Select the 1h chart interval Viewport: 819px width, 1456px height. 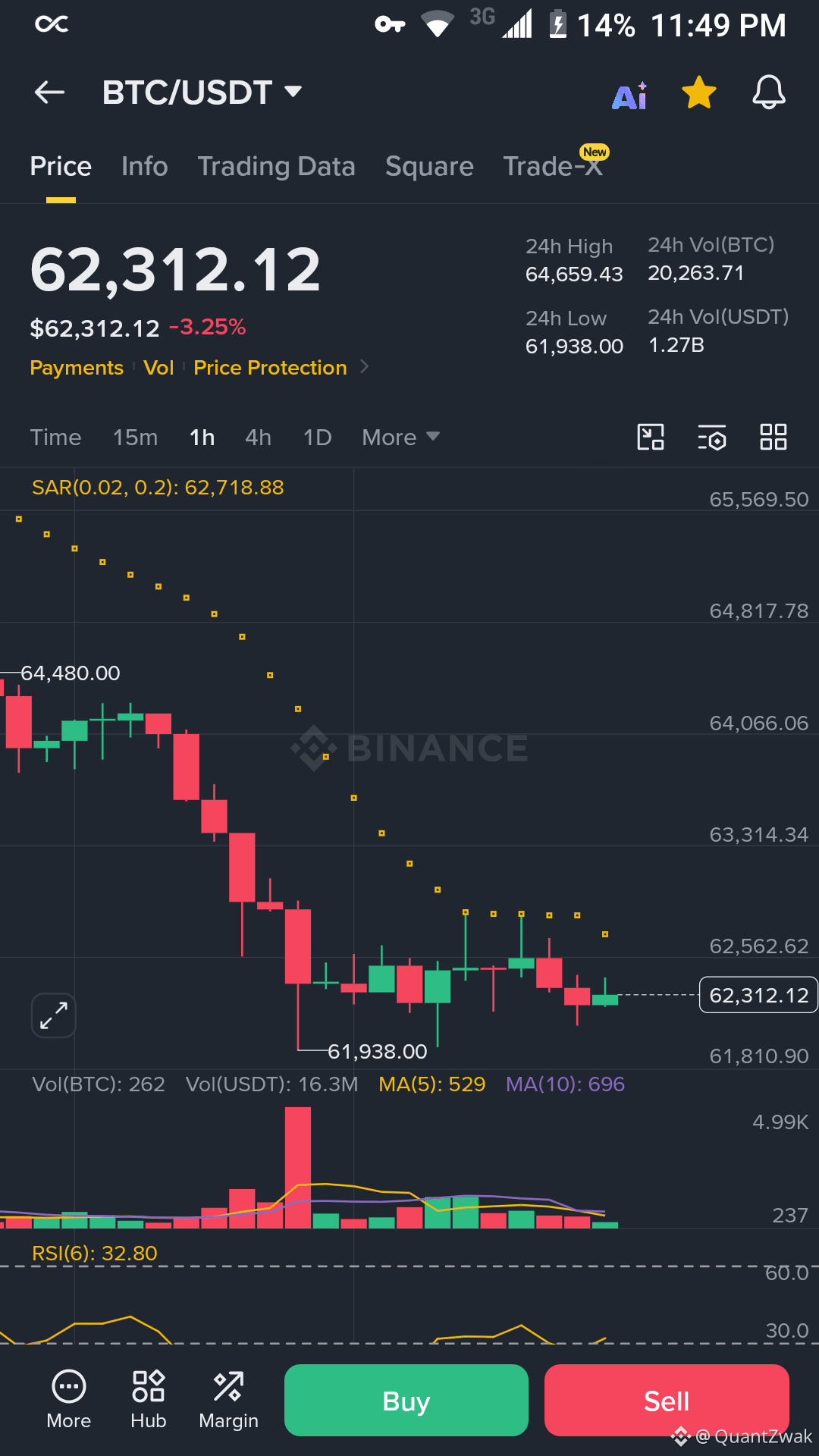202,438
